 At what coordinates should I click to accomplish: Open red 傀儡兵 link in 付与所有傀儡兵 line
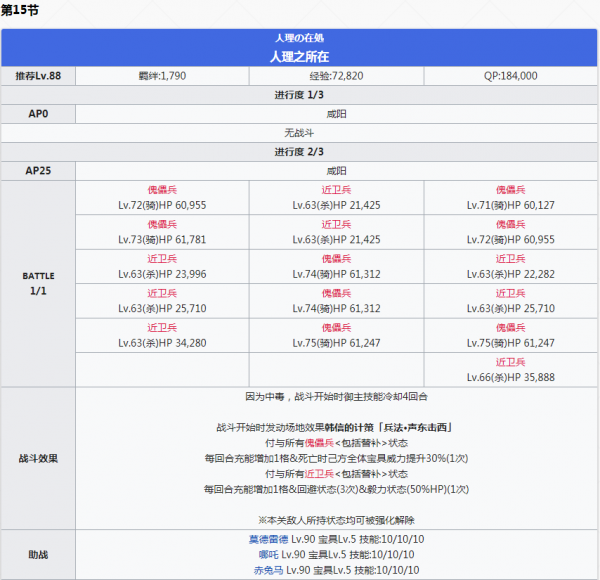[x=320, y=443]
